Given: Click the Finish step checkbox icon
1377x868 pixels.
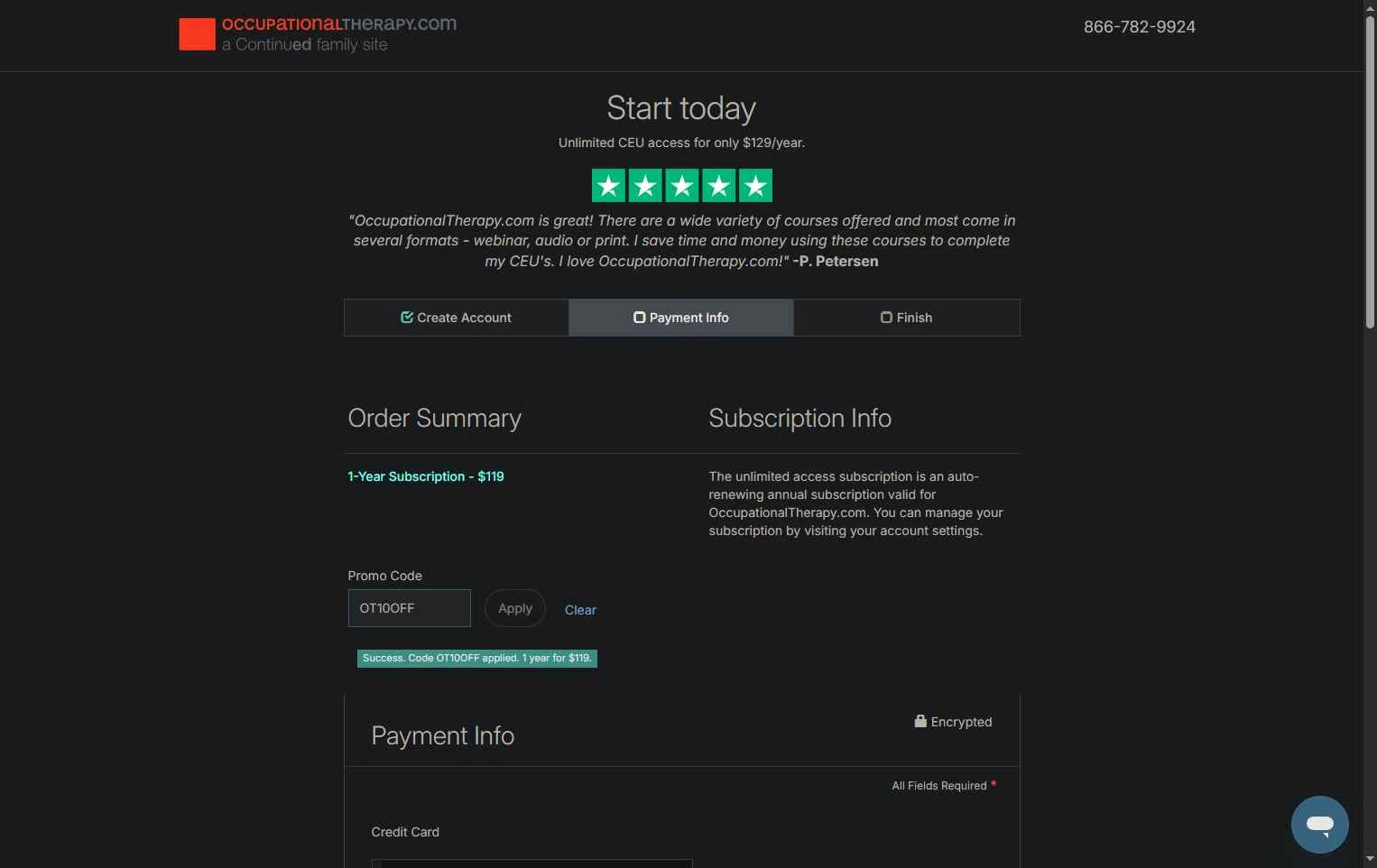Looking at the screenshot, I should 886,318.
